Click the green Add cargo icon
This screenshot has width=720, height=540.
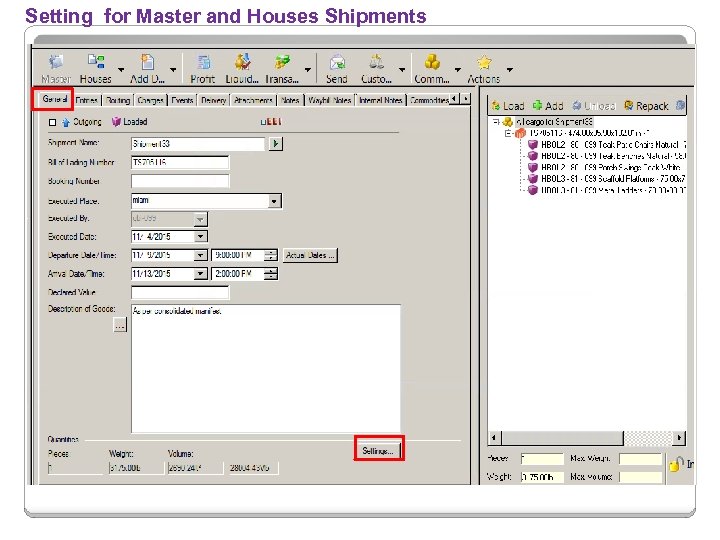coord(537,106)
